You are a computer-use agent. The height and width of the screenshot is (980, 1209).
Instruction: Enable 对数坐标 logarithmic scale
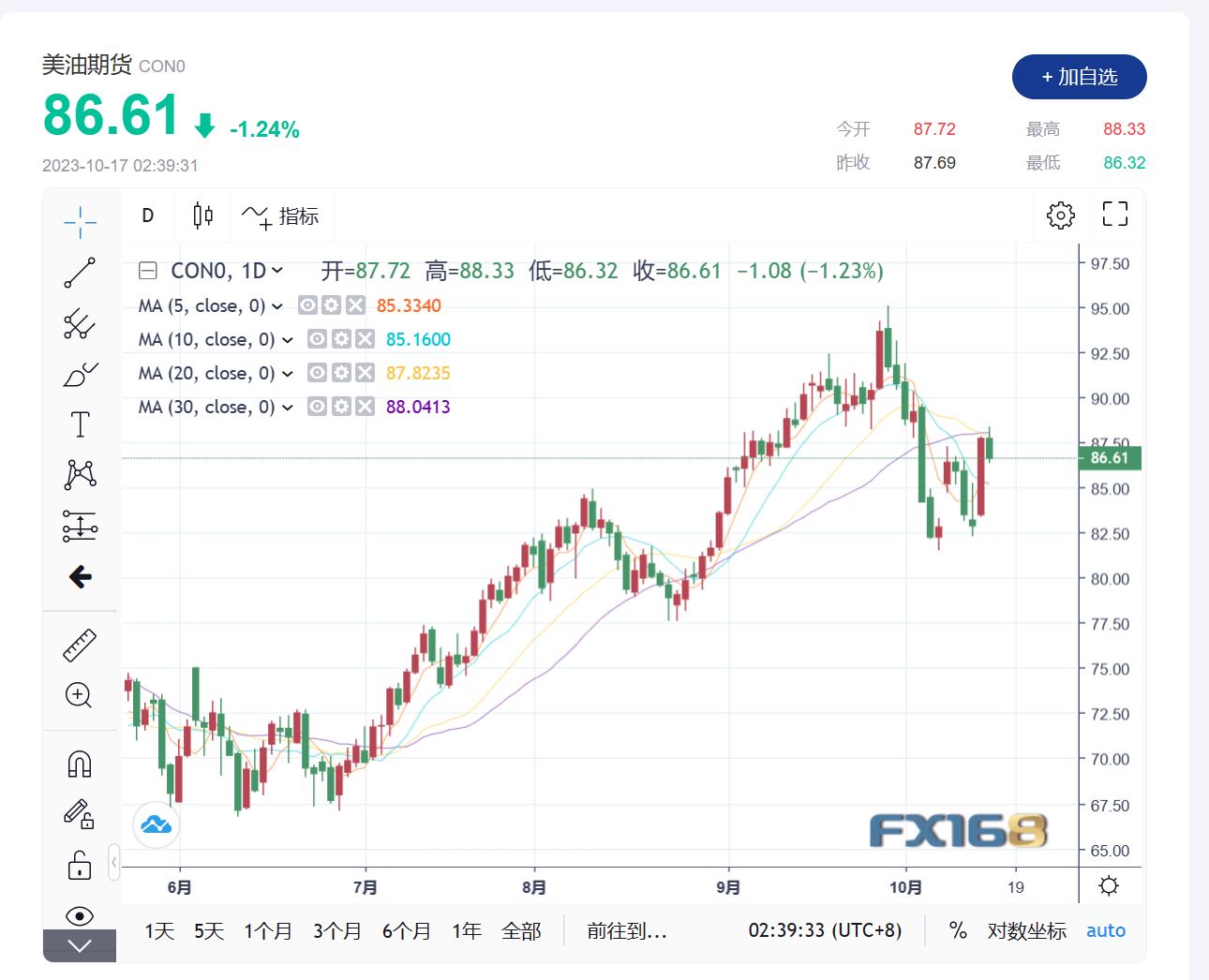coord(1026,931)
